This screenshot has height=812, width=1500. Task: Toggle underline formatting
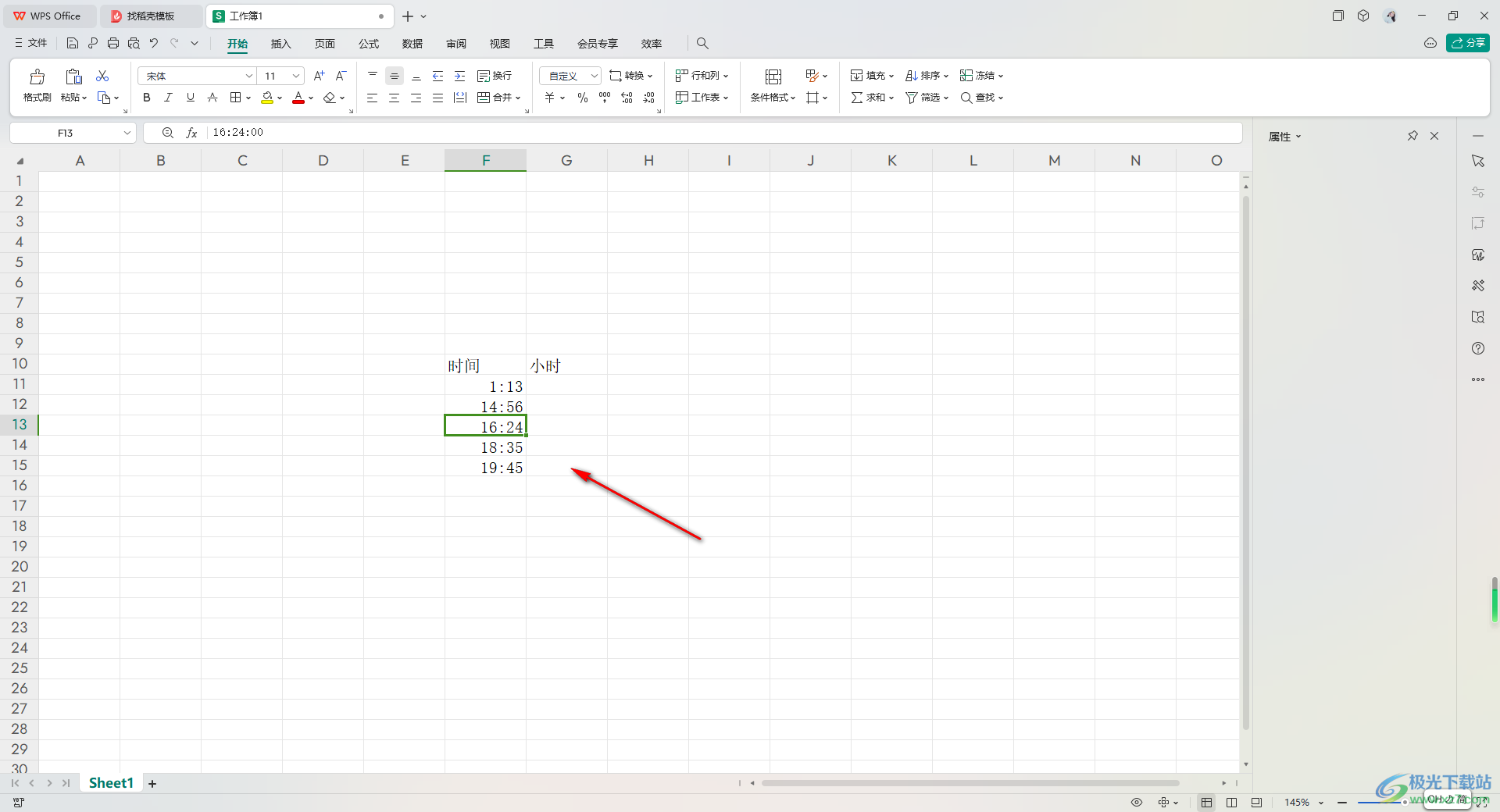click(191, 98)
